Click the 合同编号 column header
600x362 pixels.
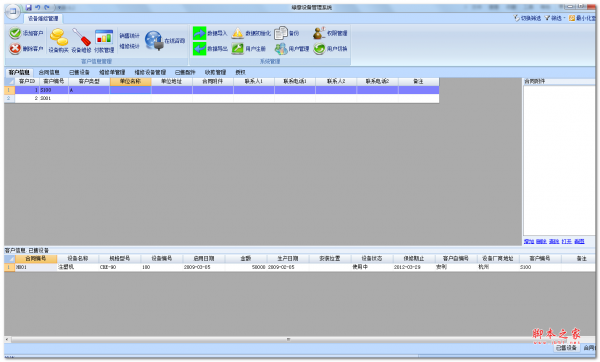pyautogui.click(x=36, y=259)
